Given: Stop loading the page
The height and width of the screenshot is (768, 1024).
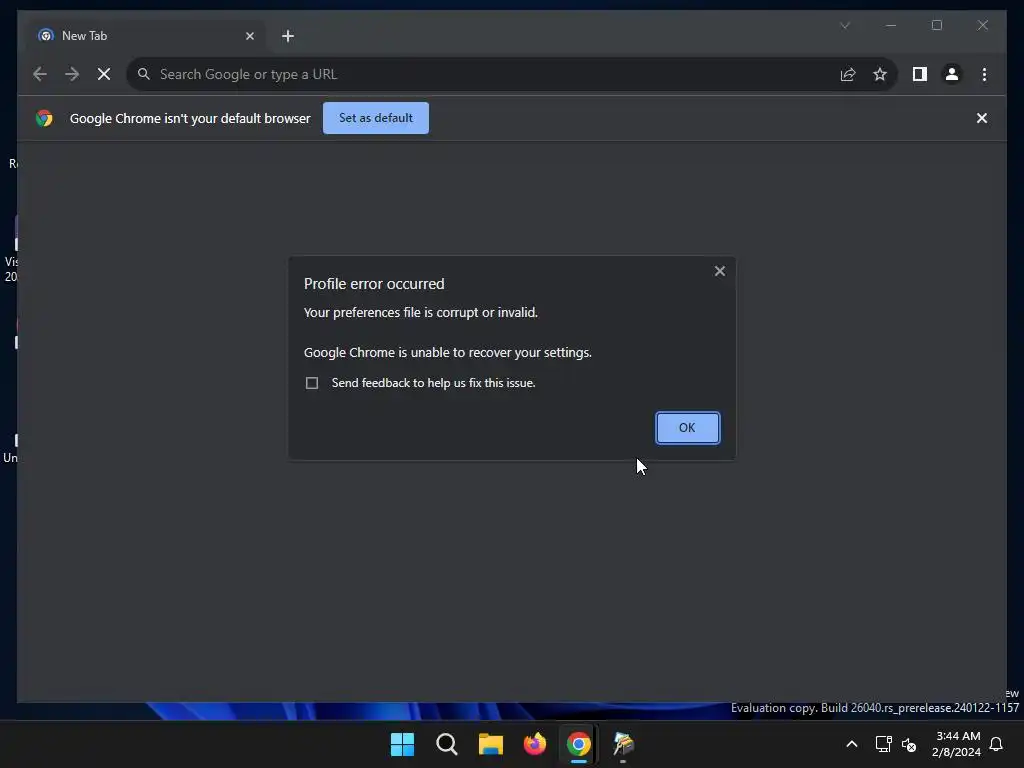Looking at the screenshot, I should pyautogui.click(x=104, y=74).
